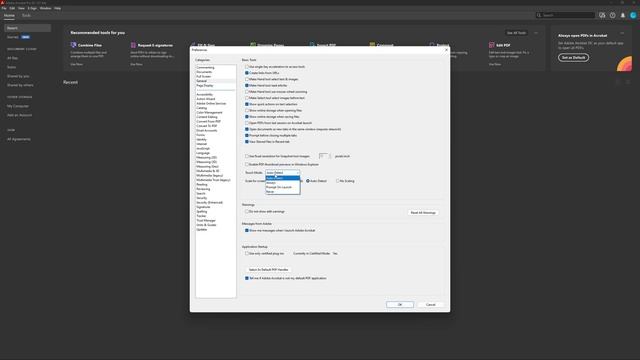Open more options ellipsis beside See All Tools
The width and height of the screenshot is (640, 360).
click(x=536, y=33)
